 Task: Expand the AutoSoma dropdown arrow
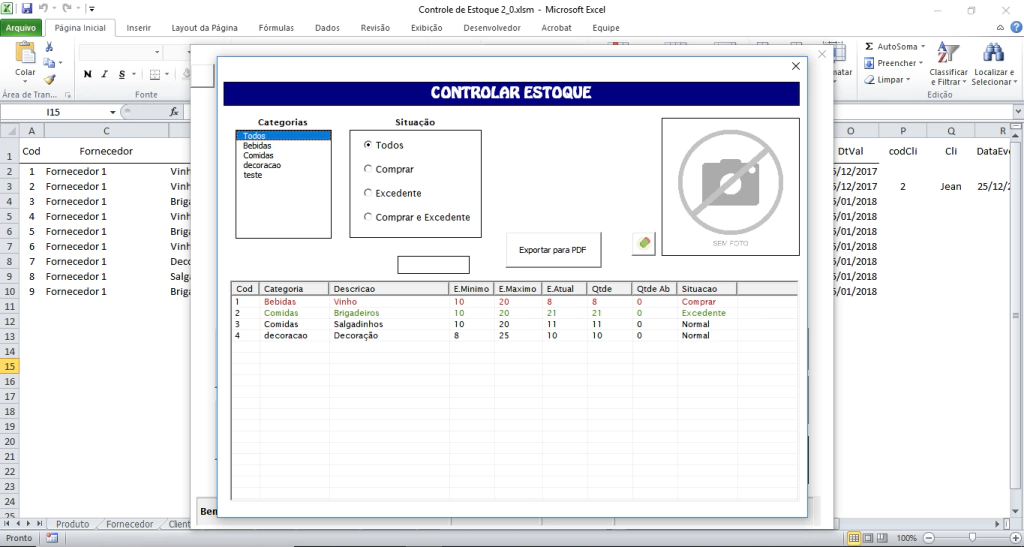pos(922,47)
